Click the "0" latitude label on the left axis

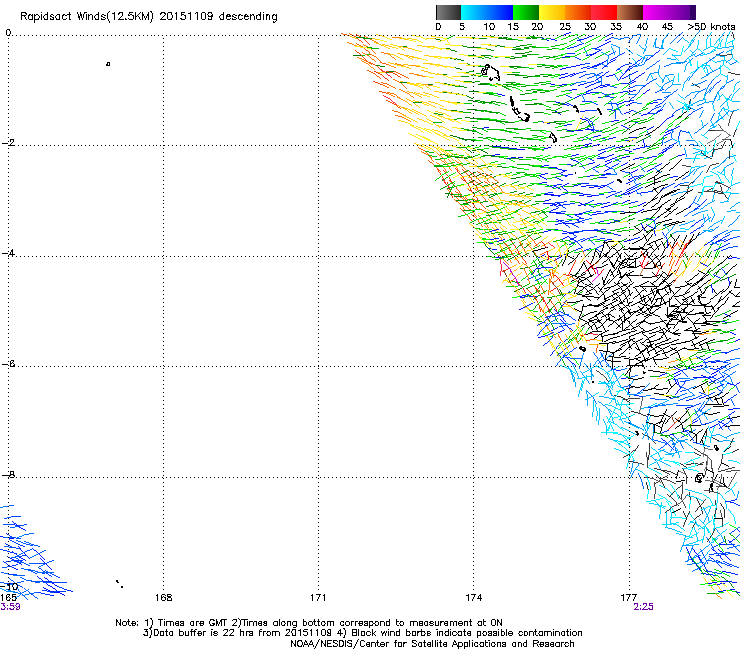pyautogui.click(x=8, y=33)
